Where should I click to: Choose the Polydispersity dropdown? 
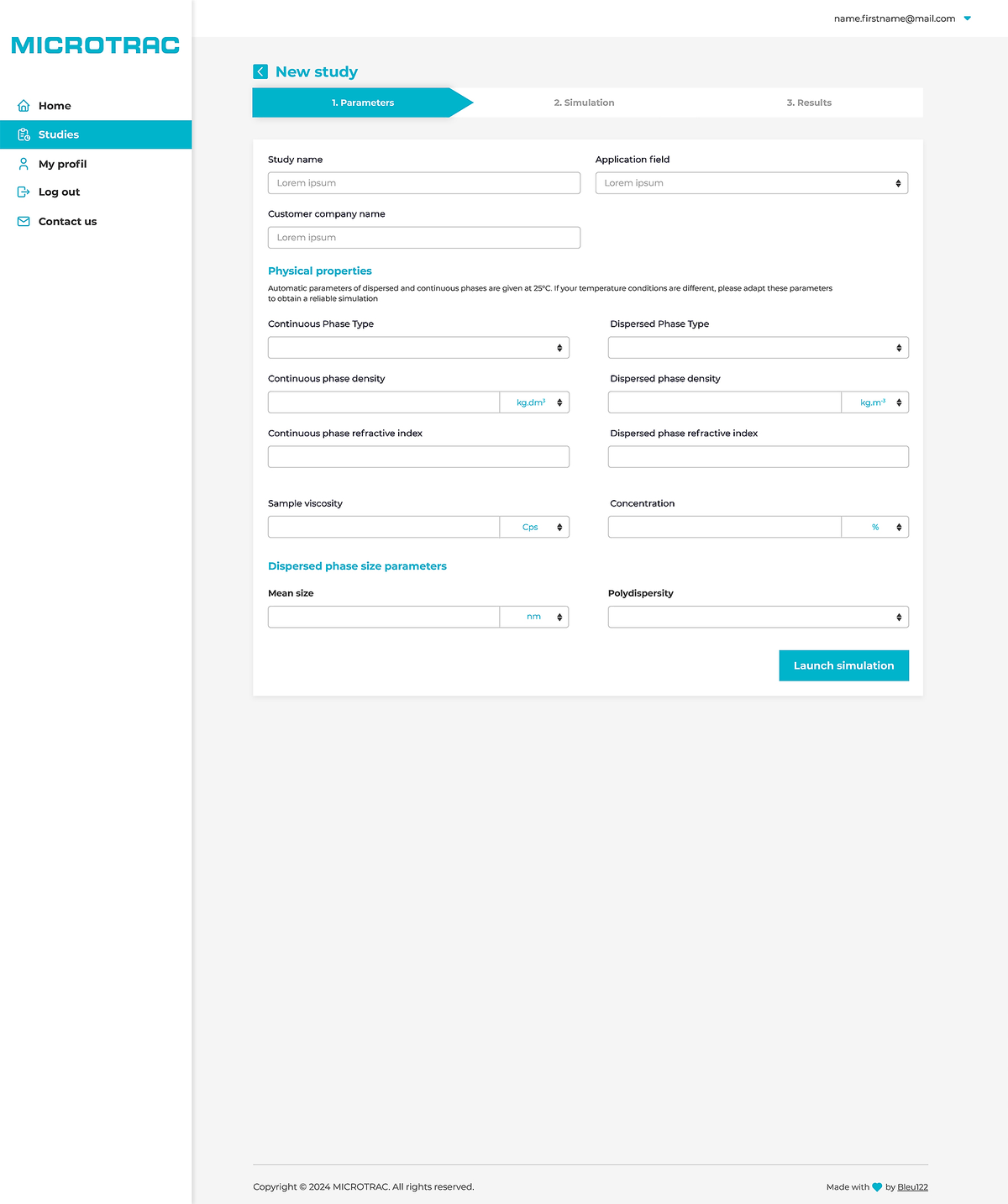tap(758, 618)
